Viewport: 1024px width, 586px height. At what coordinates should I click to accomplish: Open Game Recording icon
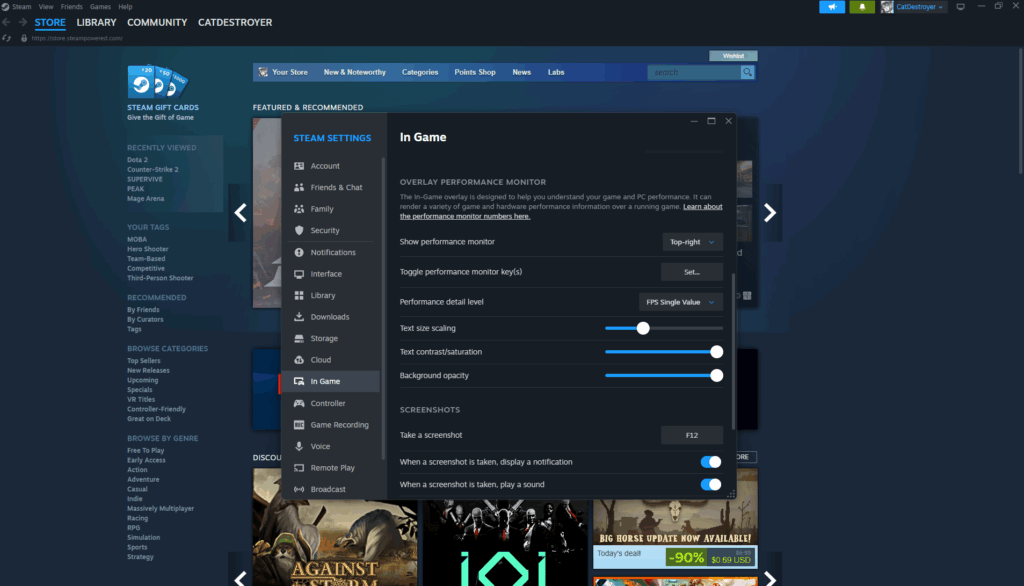(298, 425)
